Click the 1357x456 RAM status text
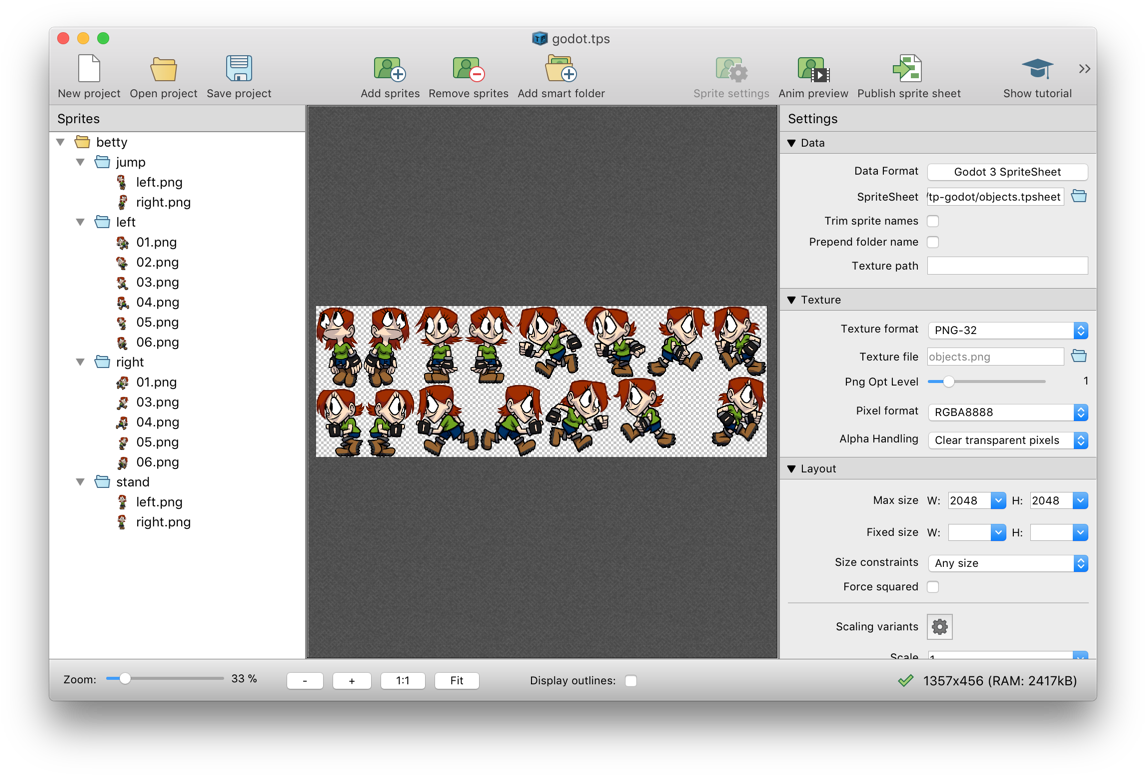The height and width of the screenshot is (775, 1145). 1000,681
